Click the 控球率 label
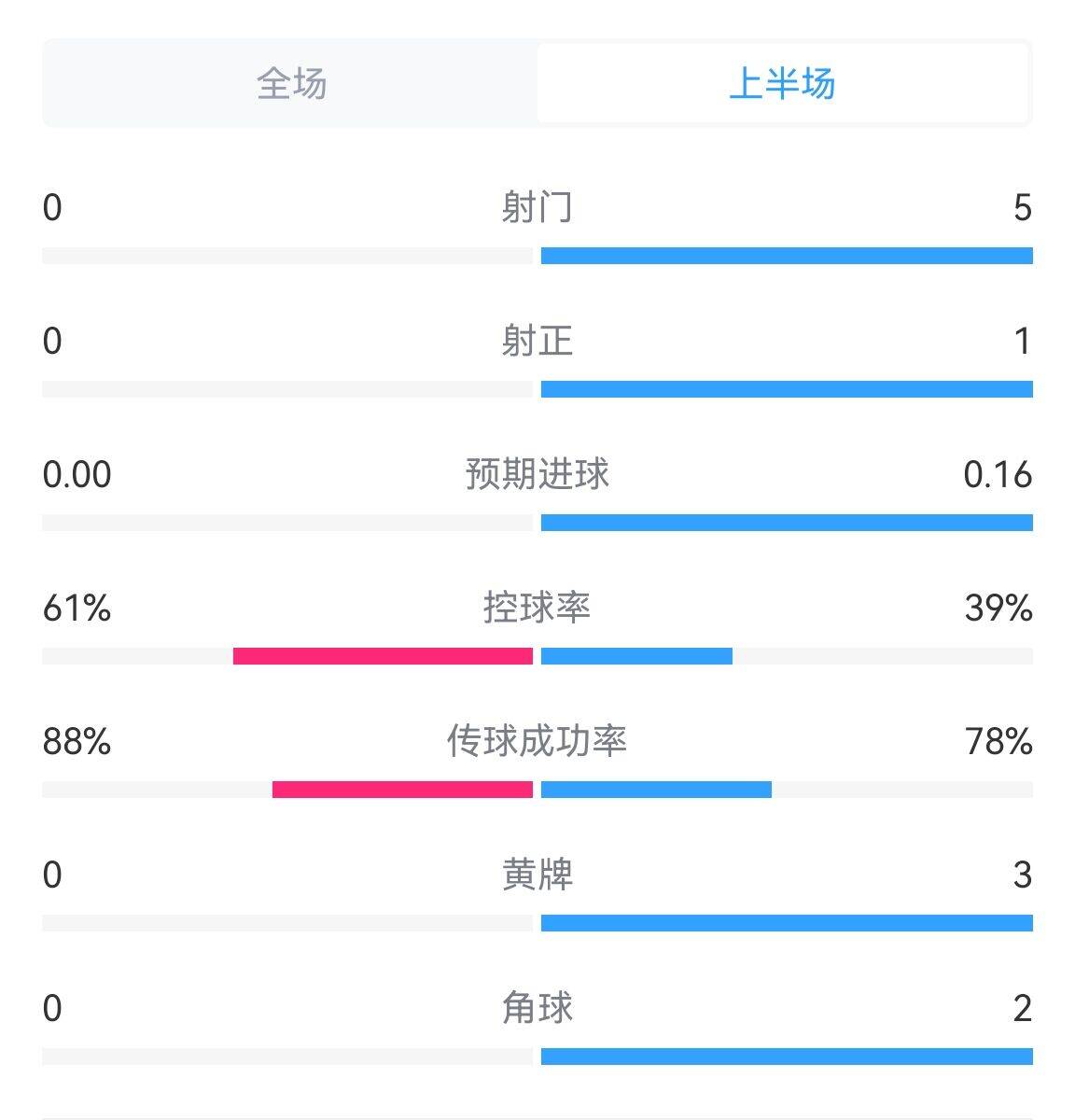Screen dimensions: 1075x1120 (537, 608)
